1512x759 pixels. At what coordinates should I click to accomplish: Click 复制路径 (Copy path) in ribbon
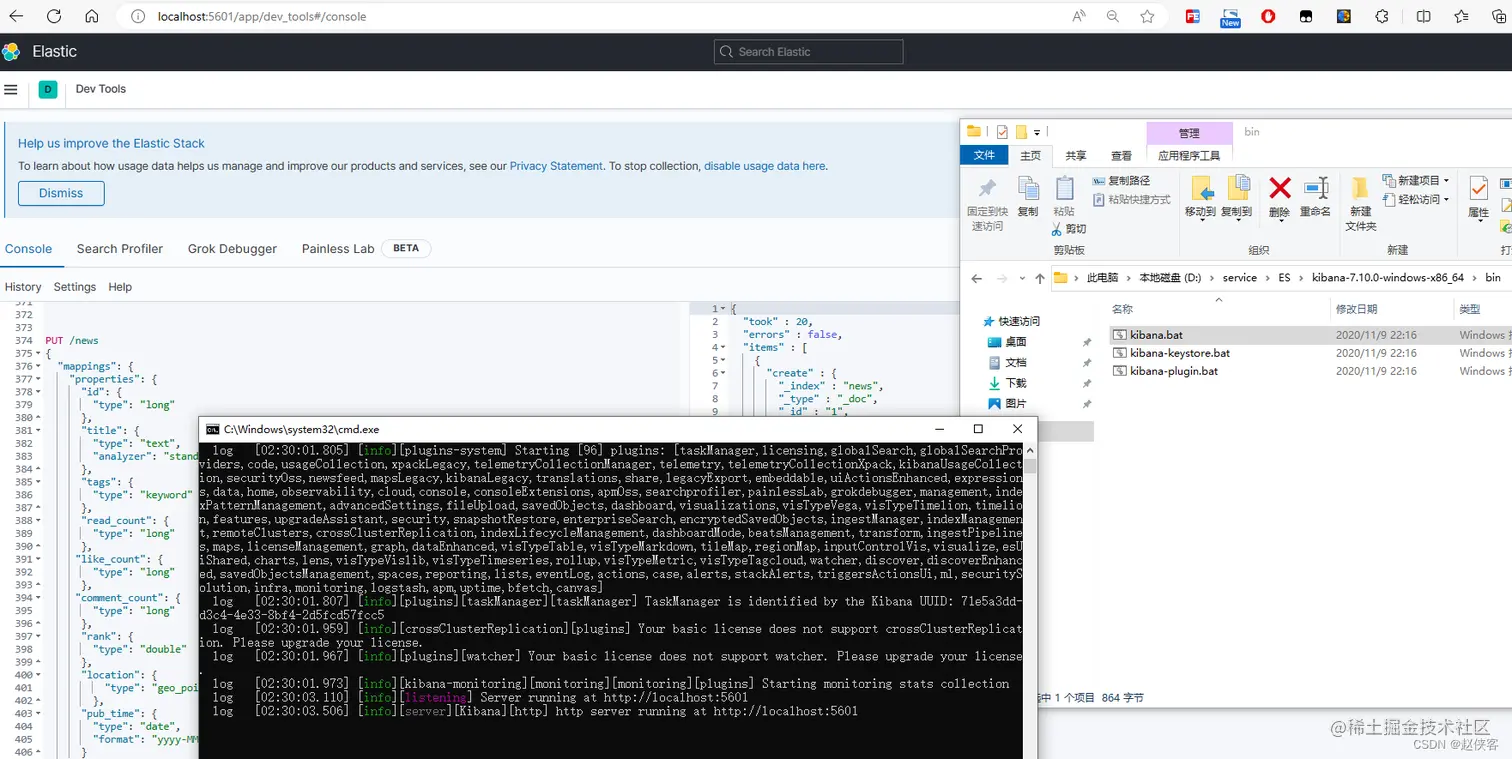[1121, 180]
